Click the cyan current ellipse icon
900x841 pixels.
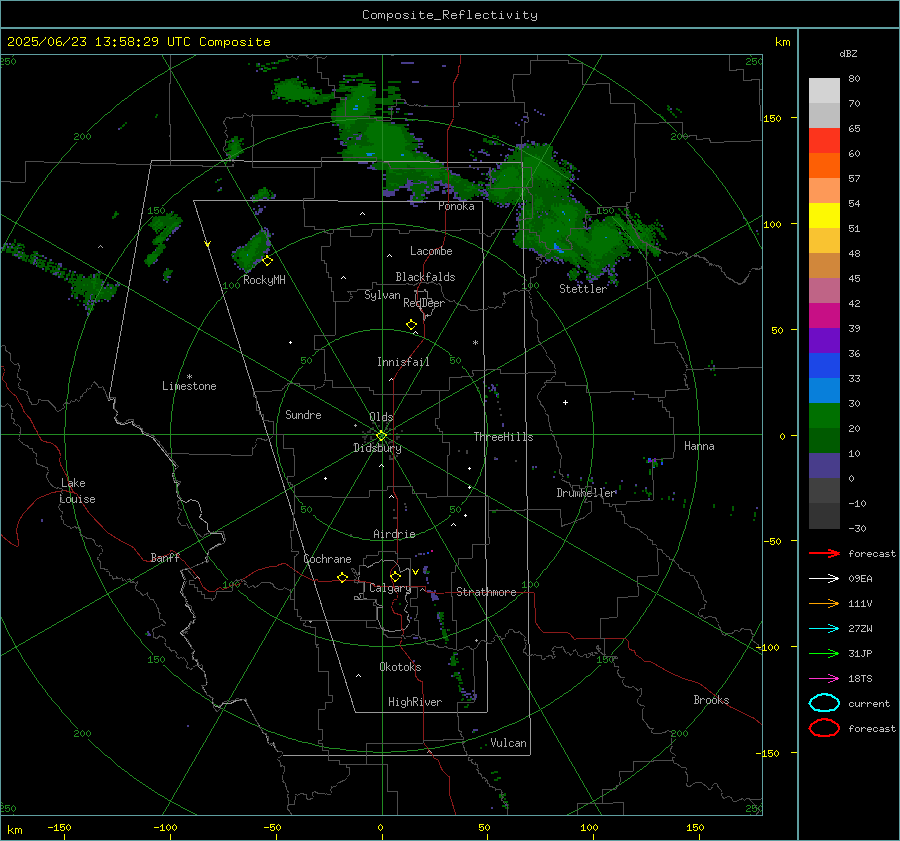(x=824, y=703)
